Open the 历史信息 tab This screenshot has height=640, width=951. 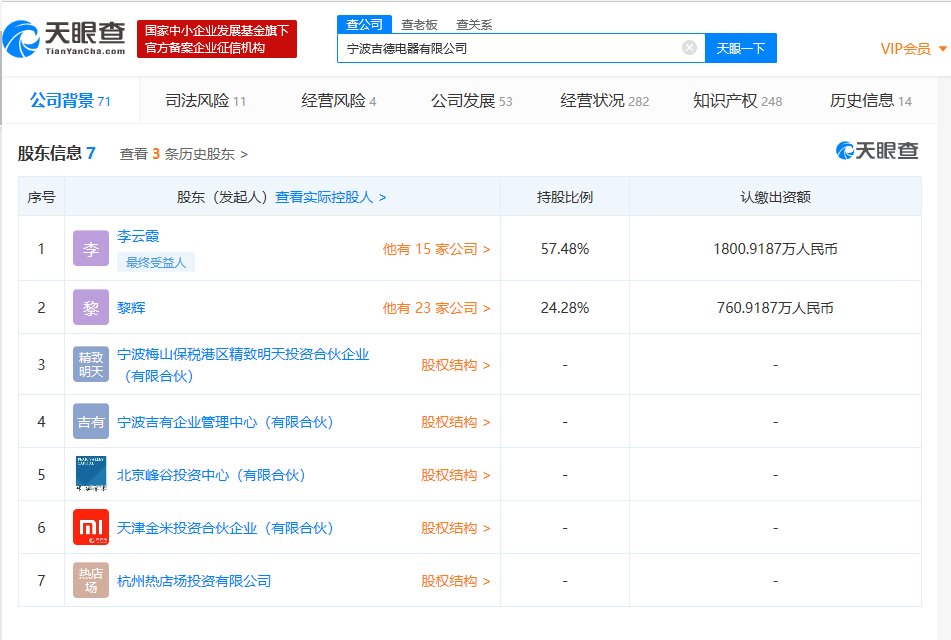(870, 101)
